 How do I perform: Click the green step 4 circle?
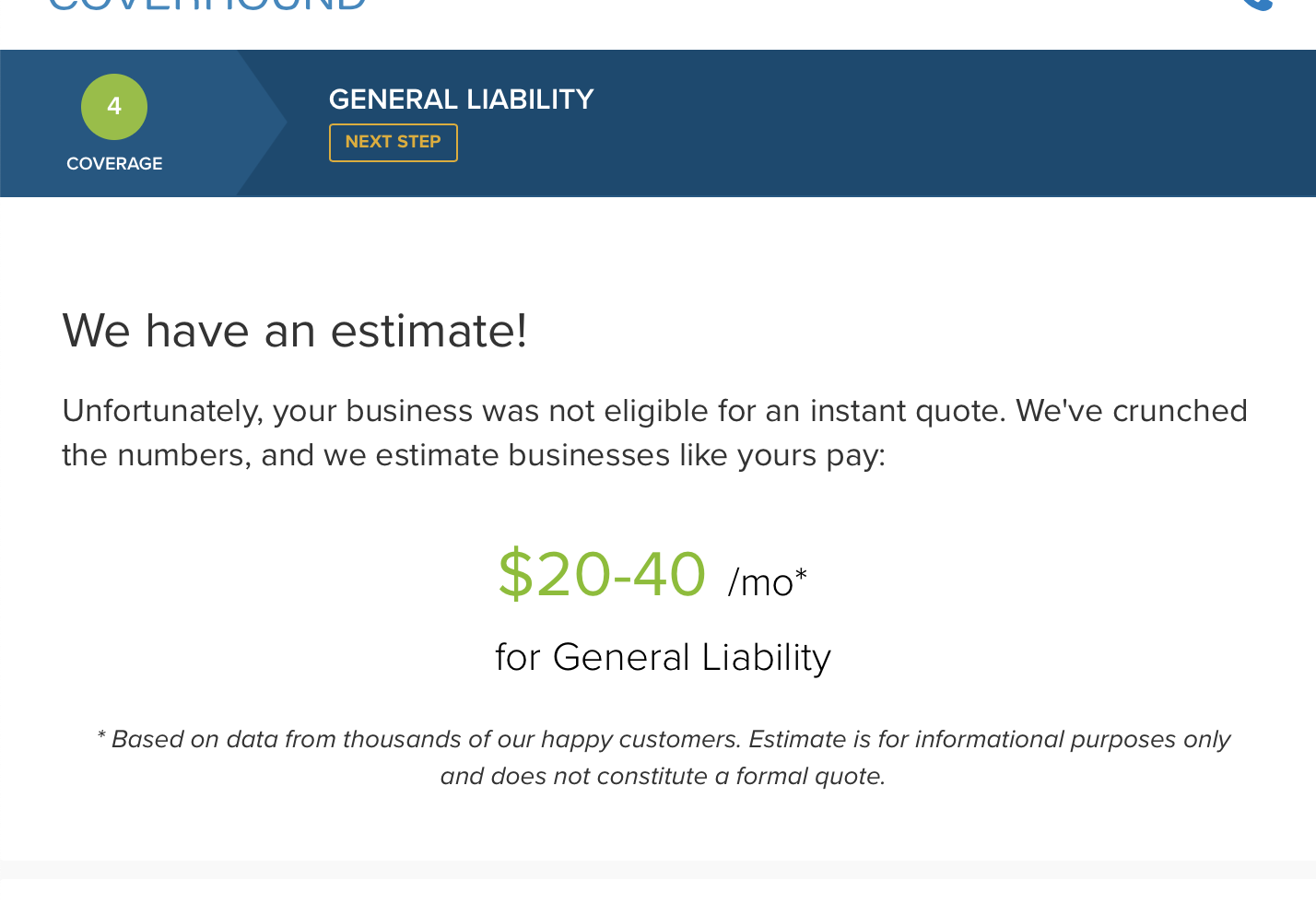(114, 107)
